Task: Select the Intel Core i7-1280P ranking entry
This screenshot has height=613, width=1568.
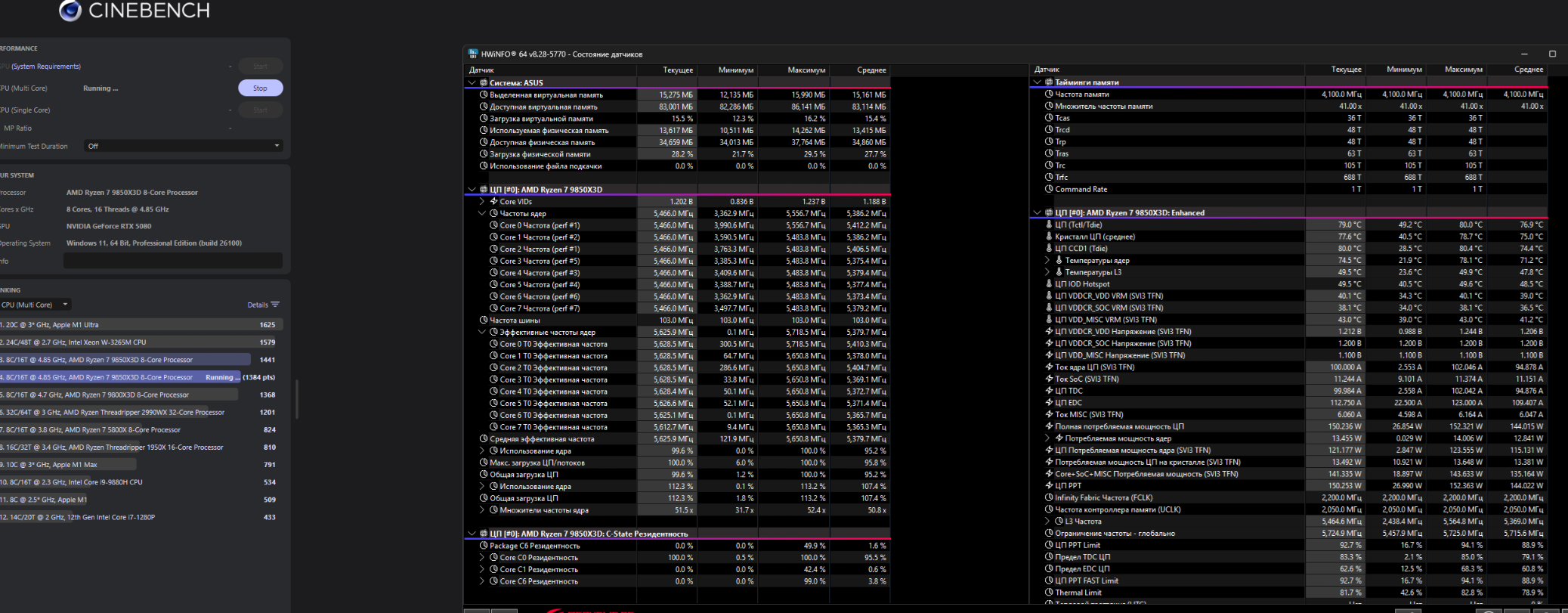Action: pos(141,518)
